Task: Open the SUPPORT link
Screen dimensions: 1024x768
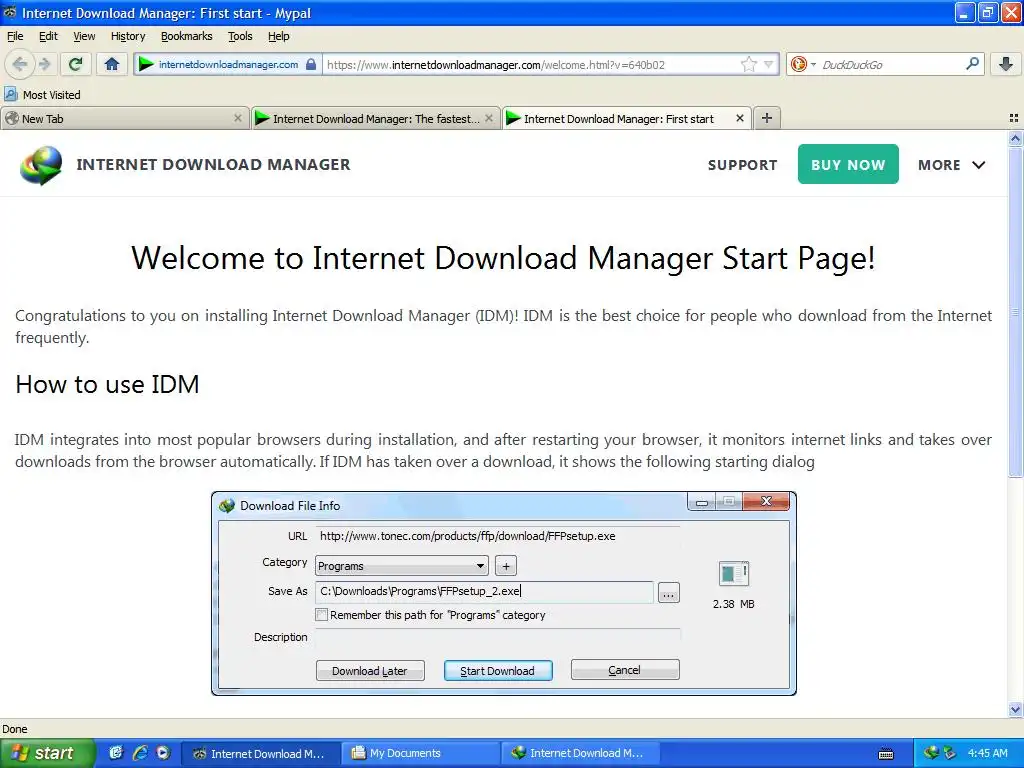Action: (743, 165)
